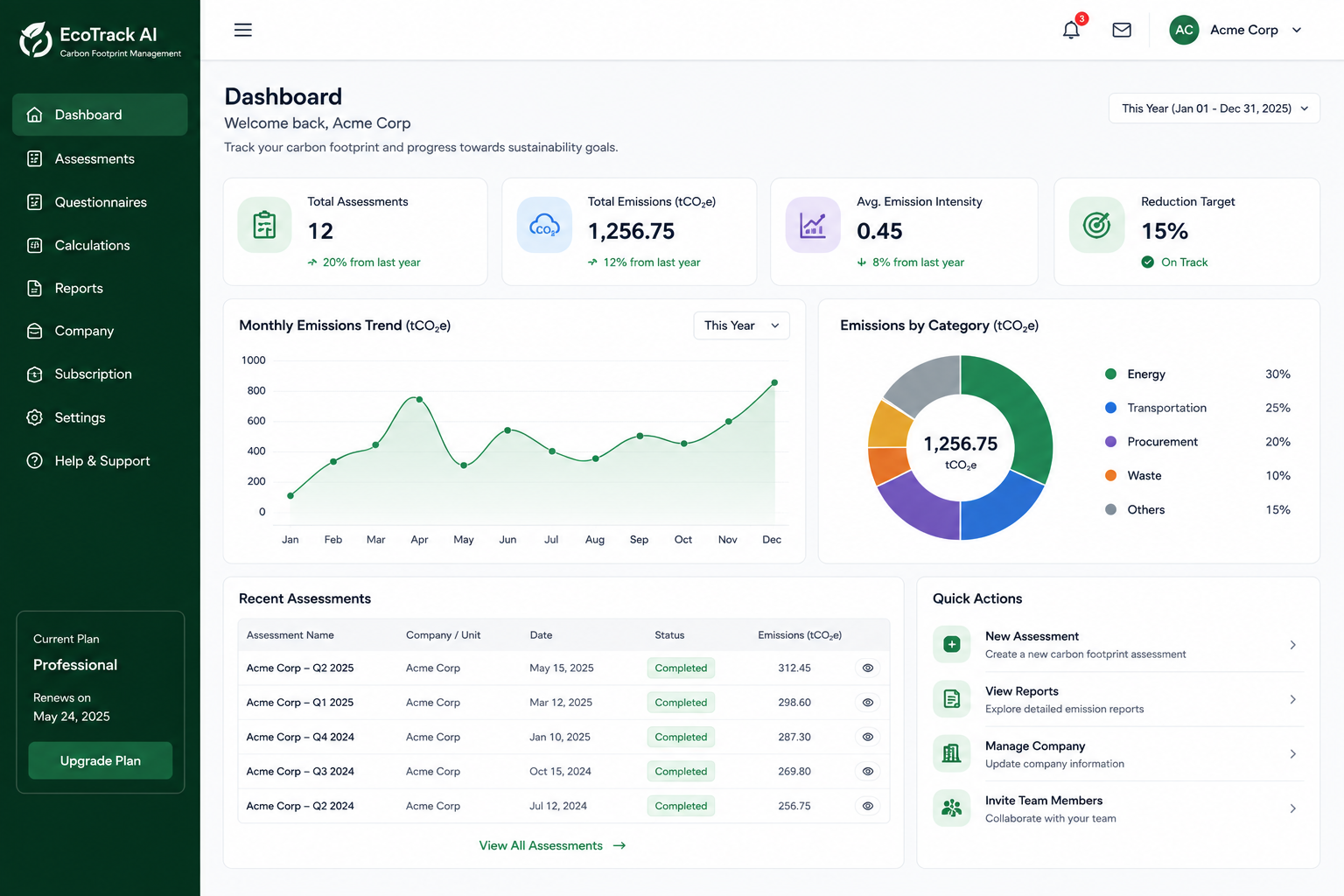Viewport: 1344px width, 896px height.
Task: Open Questionnaires in sidebar
Action: [100, 202]
